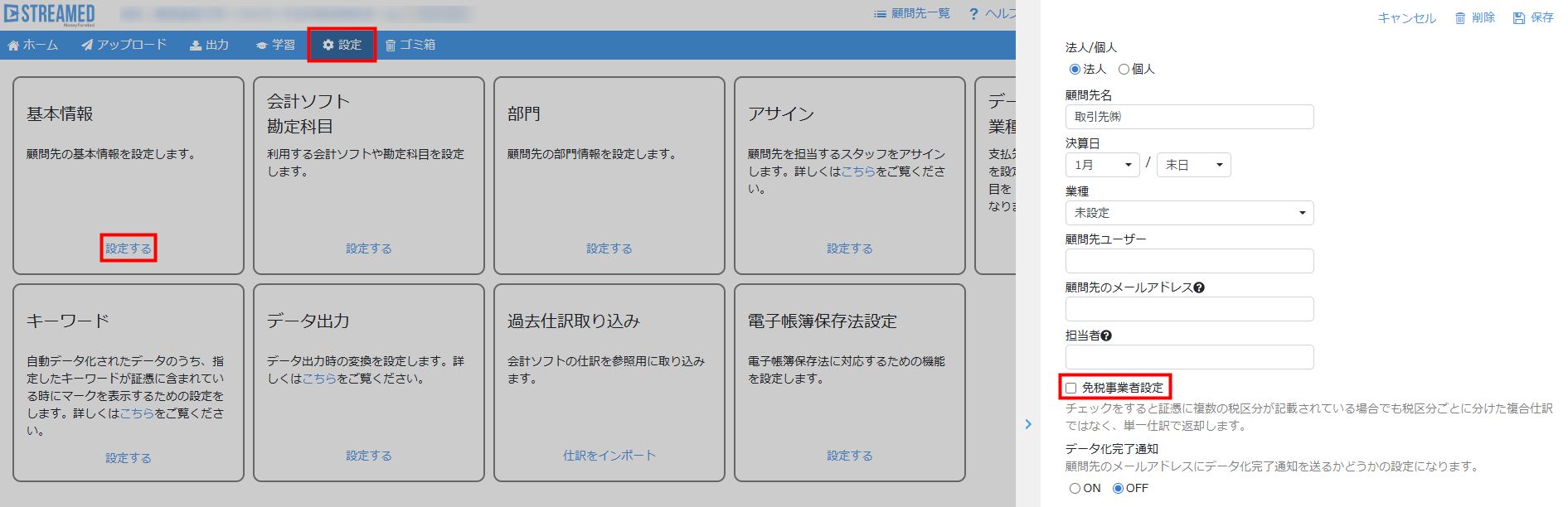Click the floppy disk 保存 icon

(1519, 18)
